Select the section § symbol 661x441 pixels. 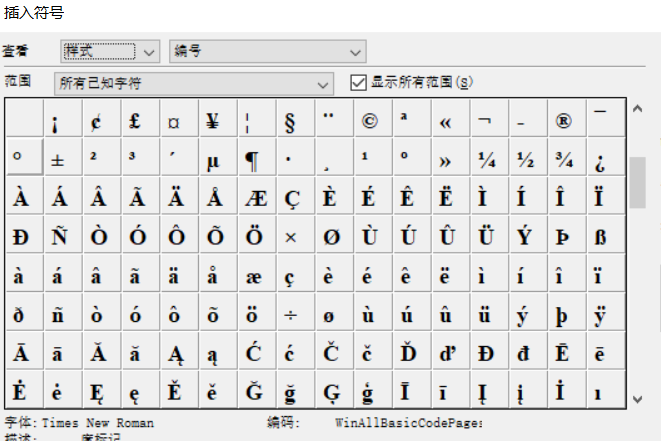click(x=296, y=118)
